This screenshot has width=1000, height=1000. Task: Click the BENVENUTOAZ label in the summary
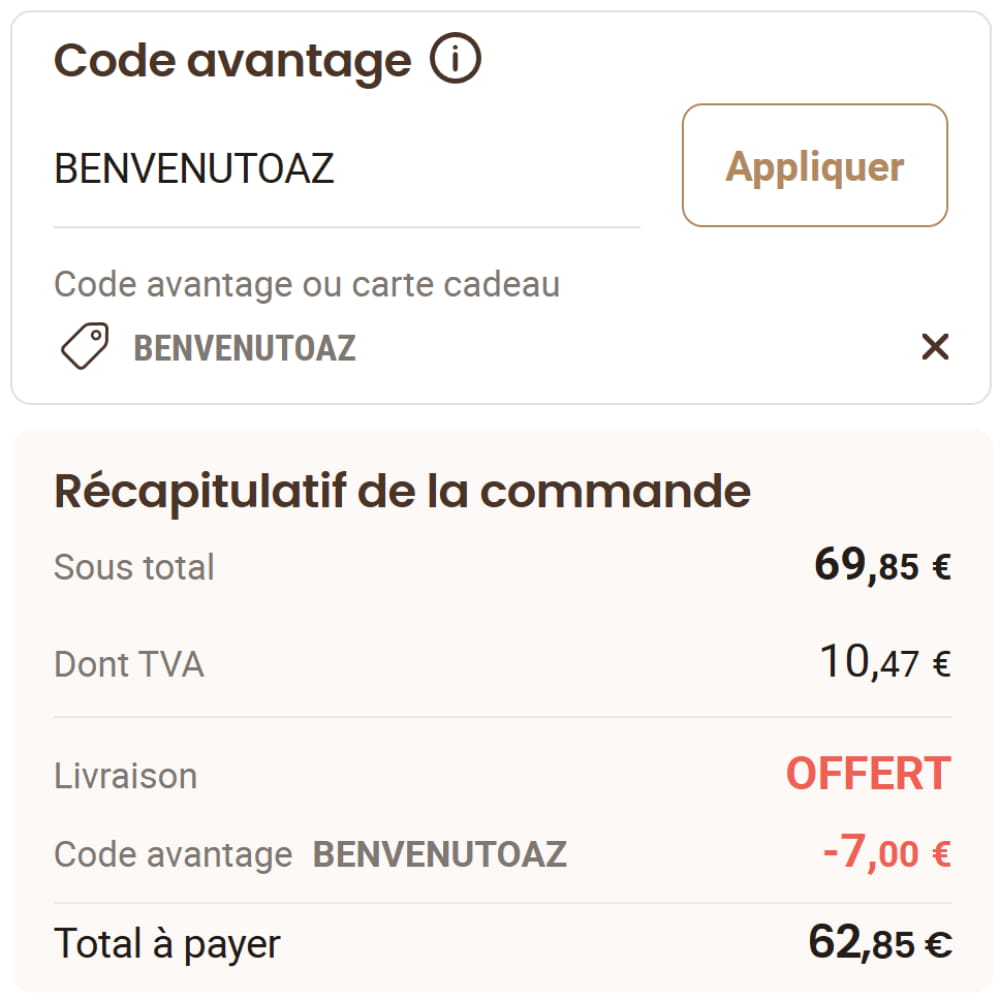coord(438,853)
